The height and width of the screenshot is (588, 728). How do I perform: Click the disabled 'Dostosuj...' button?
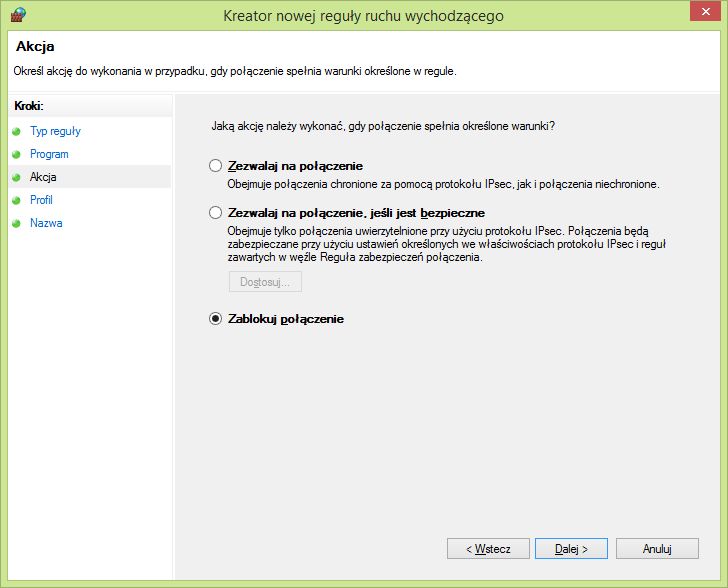point(265,281)
